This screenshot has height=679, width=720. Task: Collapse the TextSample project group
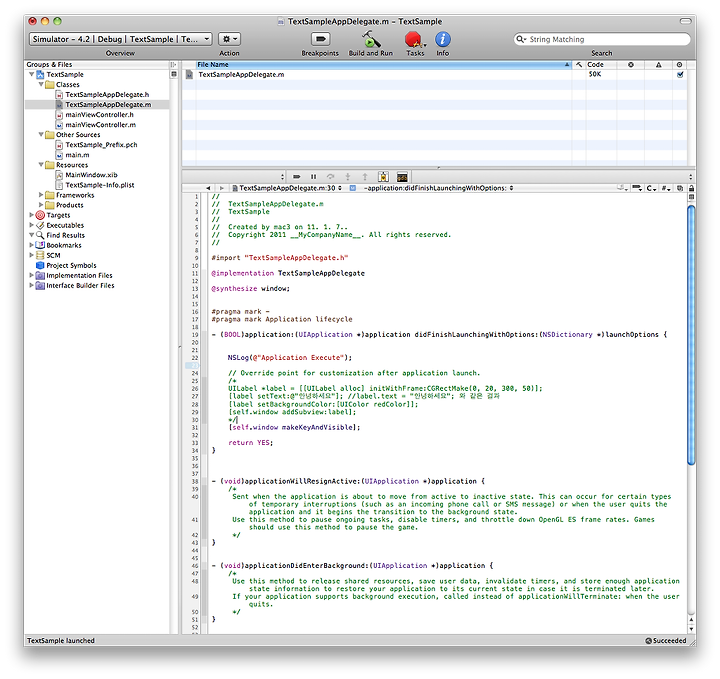[31, 74]
